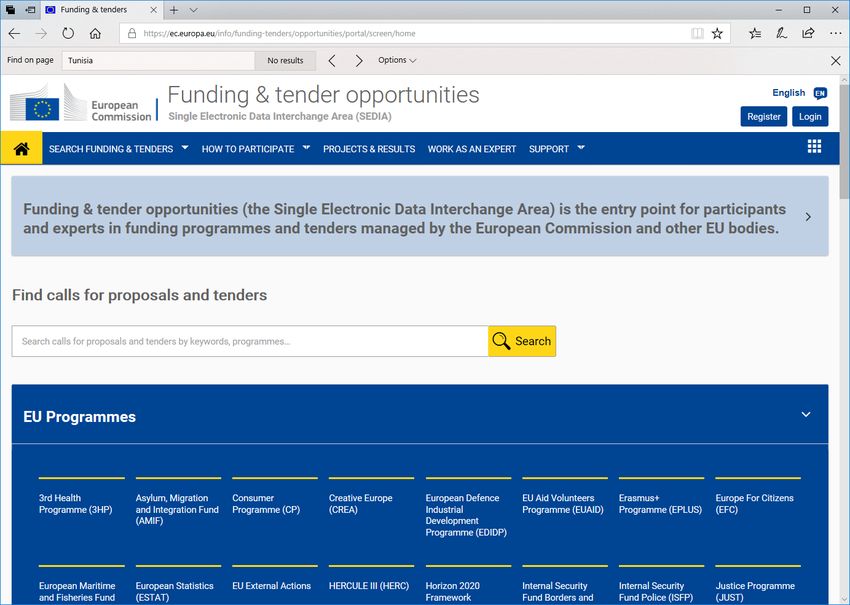Click the EN language badge icon

pyautogui.click(x=820, y=93)
